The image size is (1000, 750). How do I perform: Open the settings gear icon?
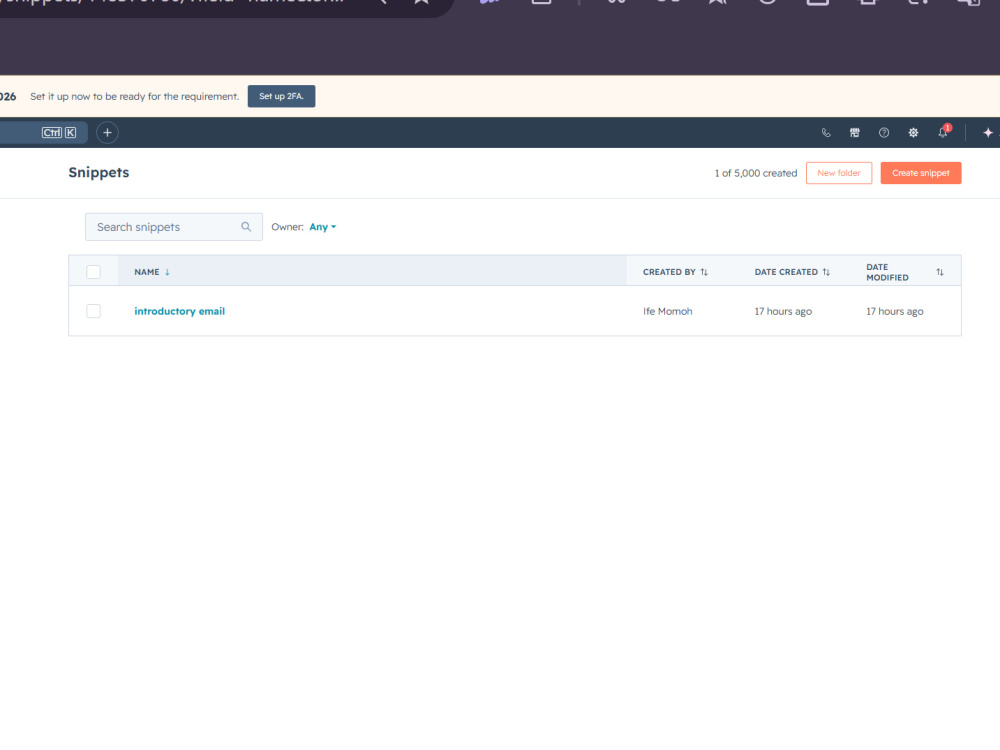pos(913,133)
